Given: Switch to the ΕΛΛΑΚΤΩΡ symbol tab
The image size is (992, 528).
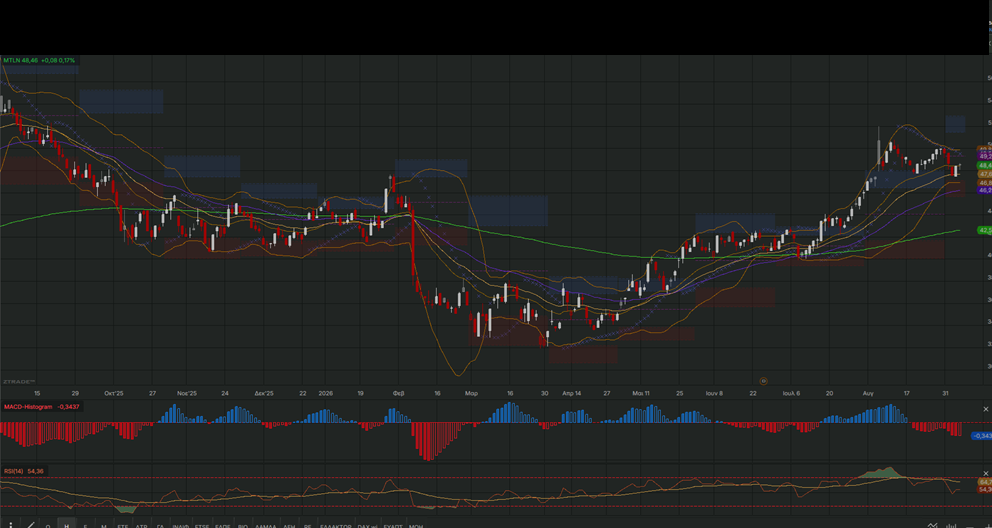Looking at the screenshot, I should pos(335,526).
